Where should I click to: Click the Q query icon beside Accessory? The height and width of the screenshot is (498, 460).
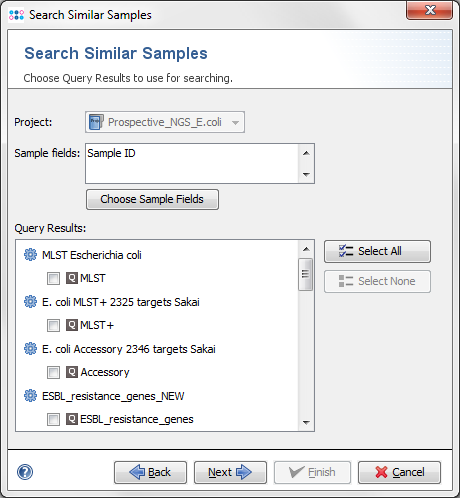(x=72, y=372)
